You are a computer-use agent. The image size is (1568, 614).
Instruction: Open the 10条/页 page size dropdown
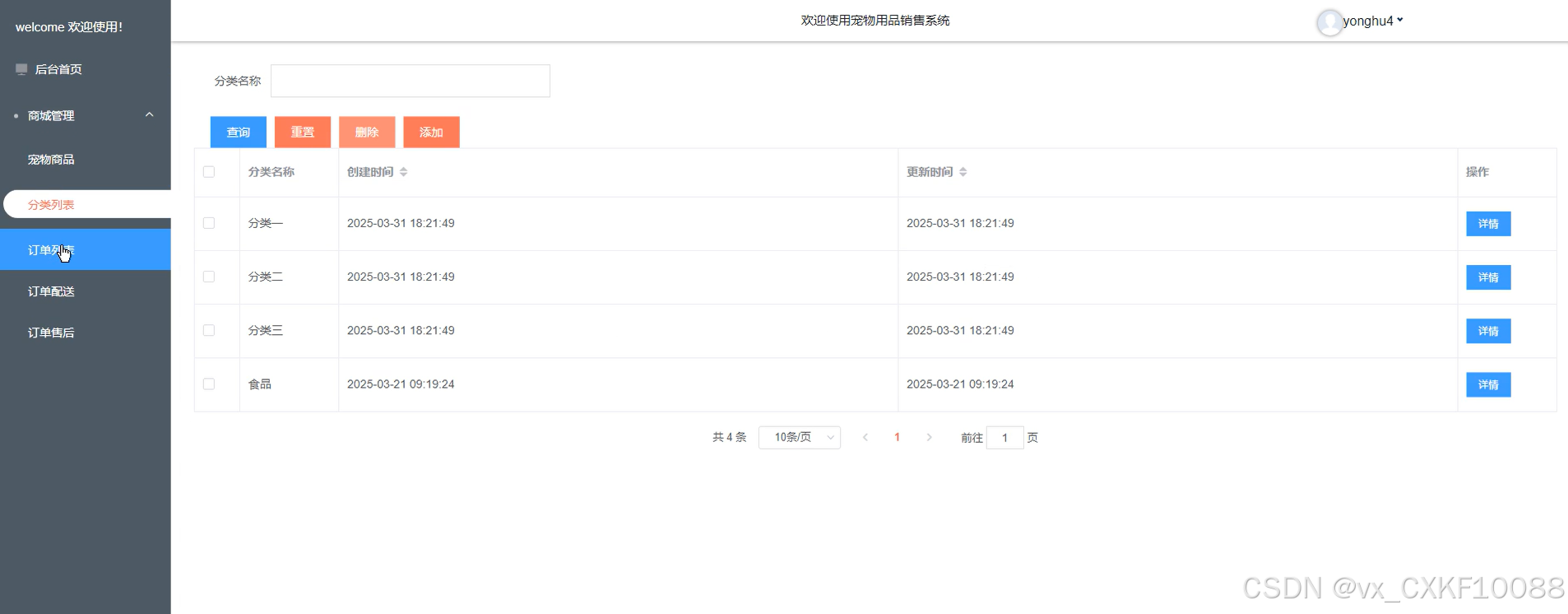coord(800,438)
